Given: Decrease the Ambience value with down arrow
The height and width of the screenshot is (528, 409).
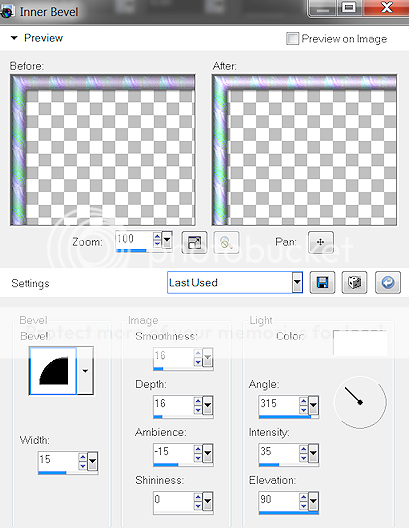Looking at the screenshot, I should click(x=198, y=458).
